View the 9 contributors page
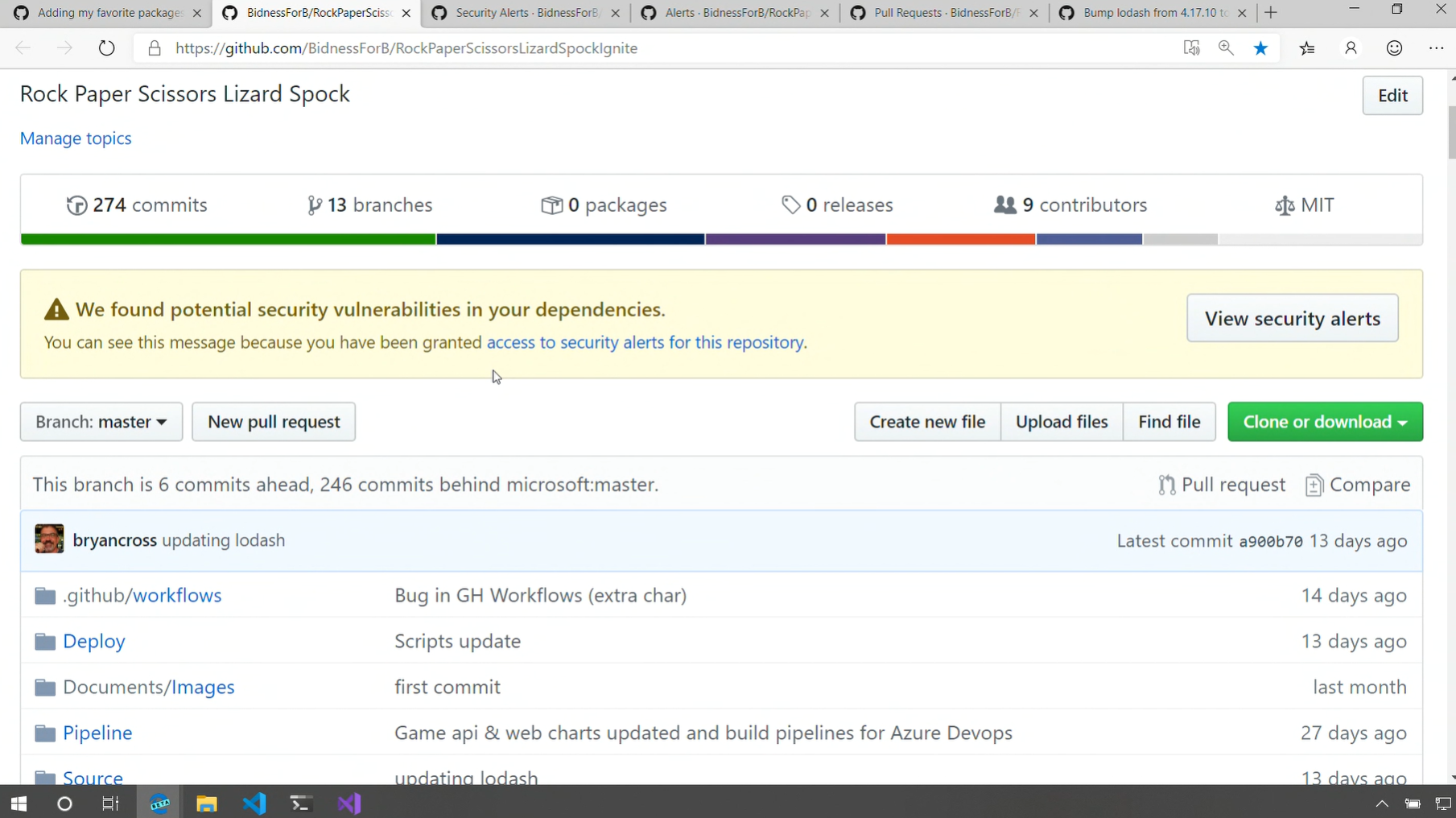The image size is (1456, 818). (1070, 205)
